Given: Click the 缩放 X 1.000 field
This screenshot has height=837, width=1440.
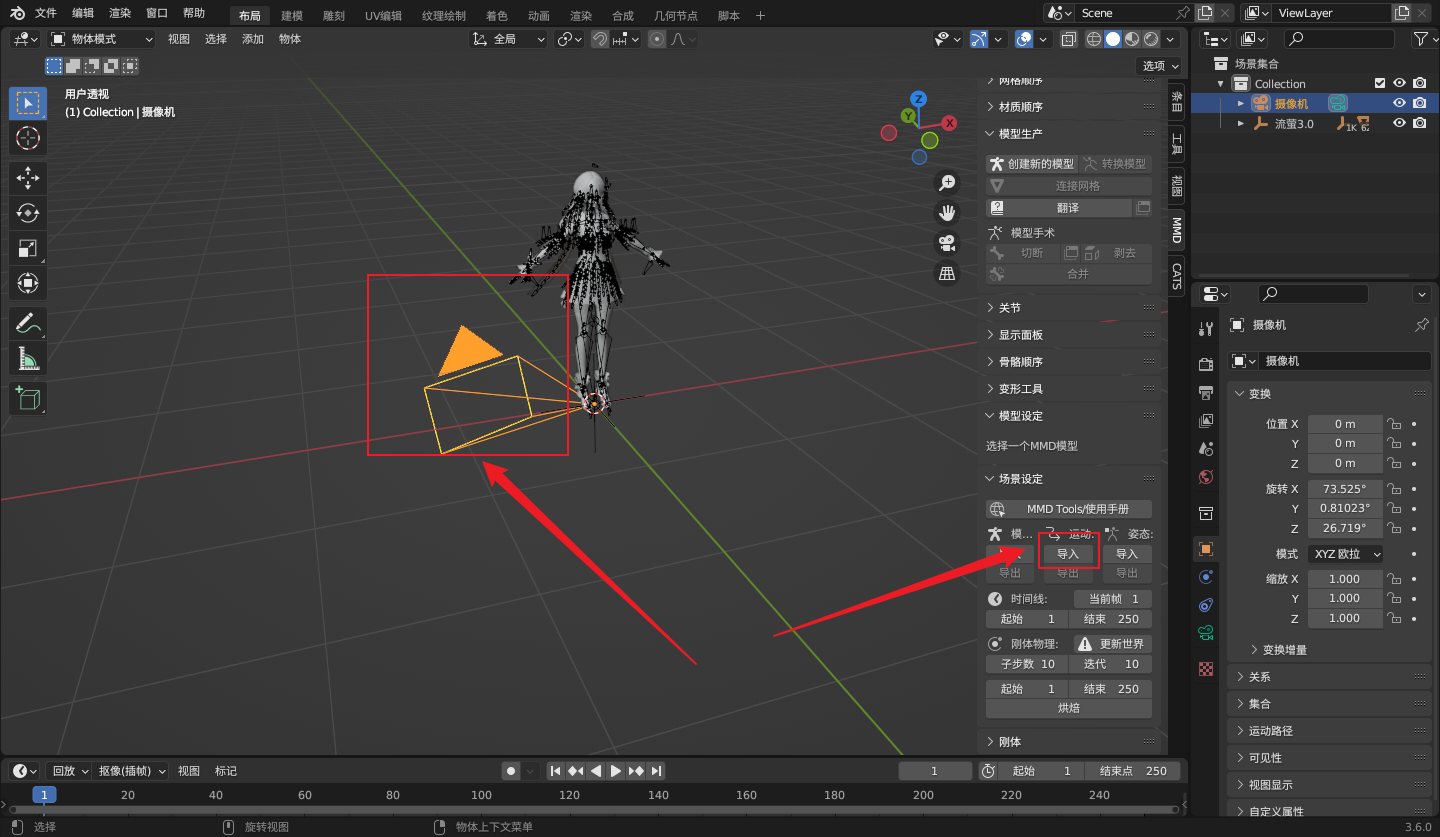Looking at the screenshot, I should [1345, 579].
